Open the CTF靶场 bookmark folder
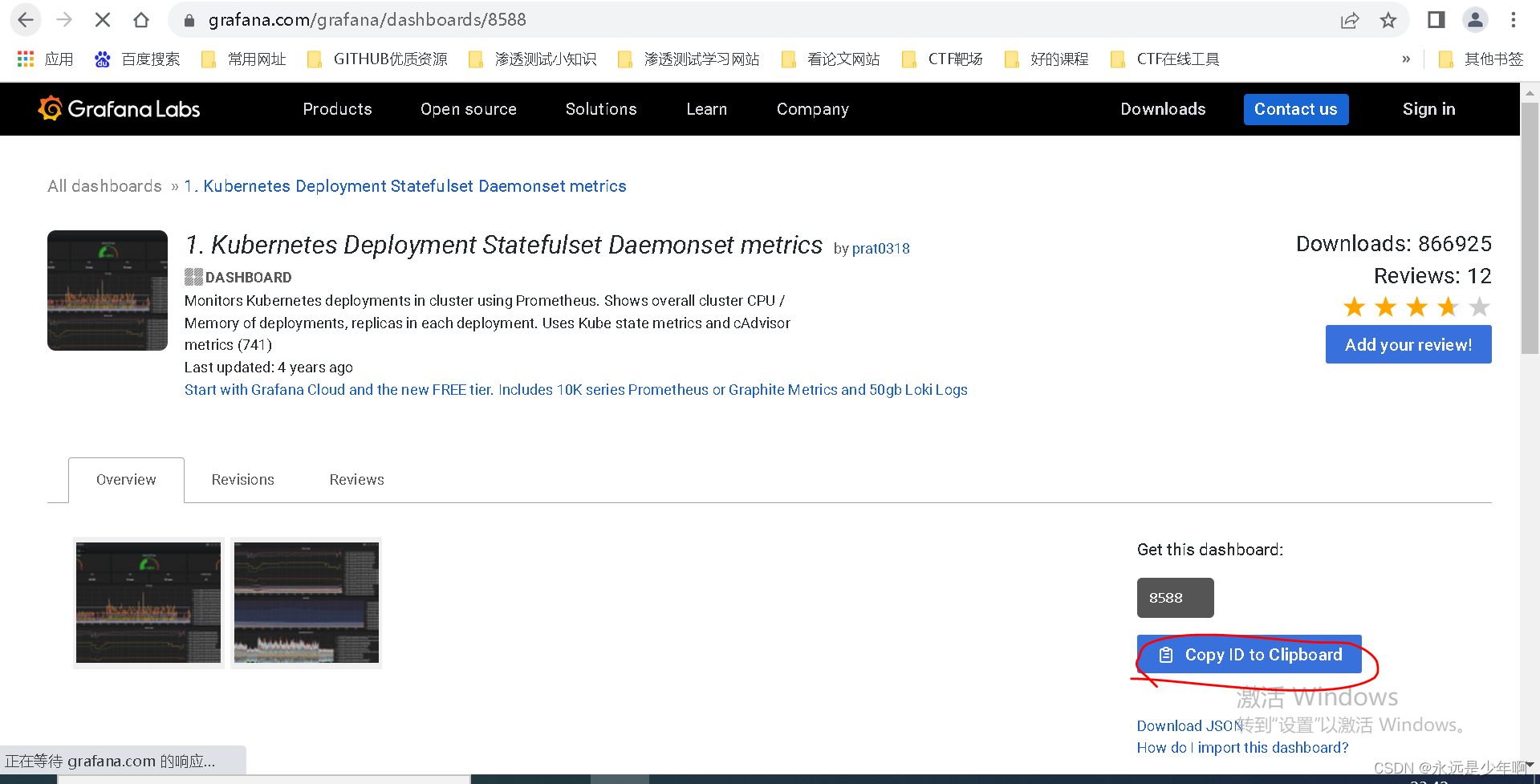This screenshot has height=784, width=1540. (x=943, y=59)
